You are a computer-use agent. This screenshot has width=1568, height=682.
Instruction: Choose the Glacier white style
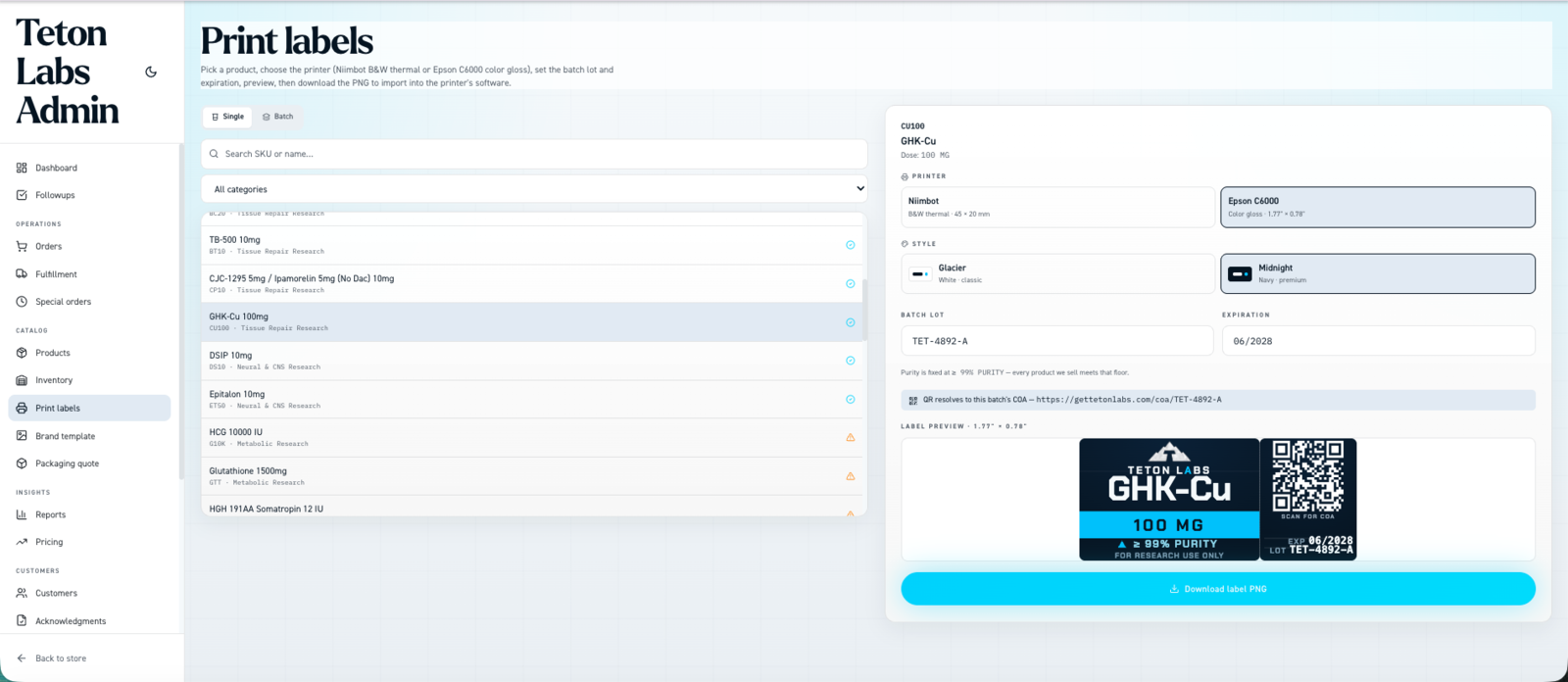click(1057, 273)
